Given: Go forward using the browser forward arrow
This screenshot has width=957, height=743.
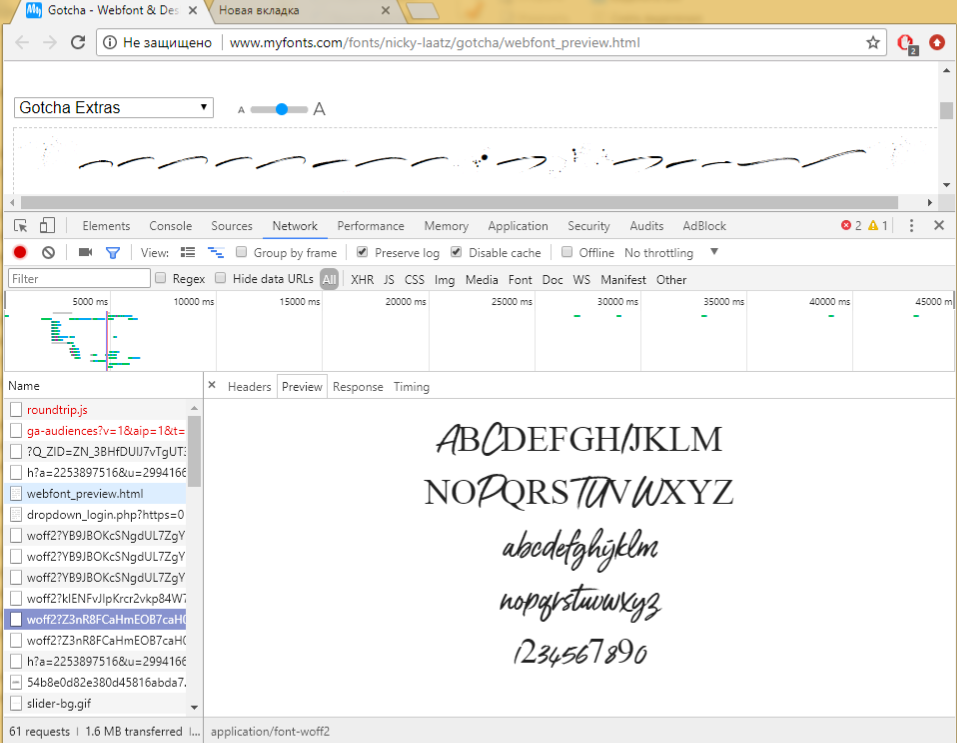Looking at the screenshot, I should click(x=50, y=43).
